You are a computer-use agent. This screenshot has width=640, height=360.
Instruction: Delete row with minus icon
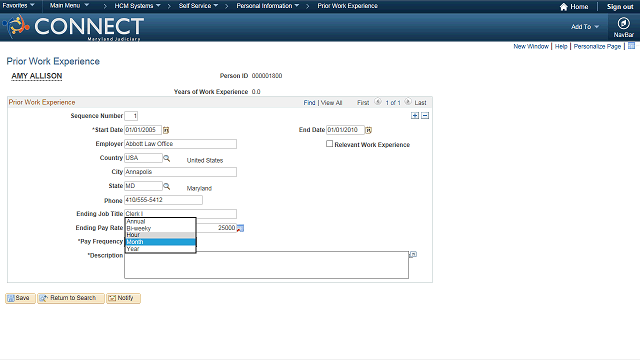(425, 116)
